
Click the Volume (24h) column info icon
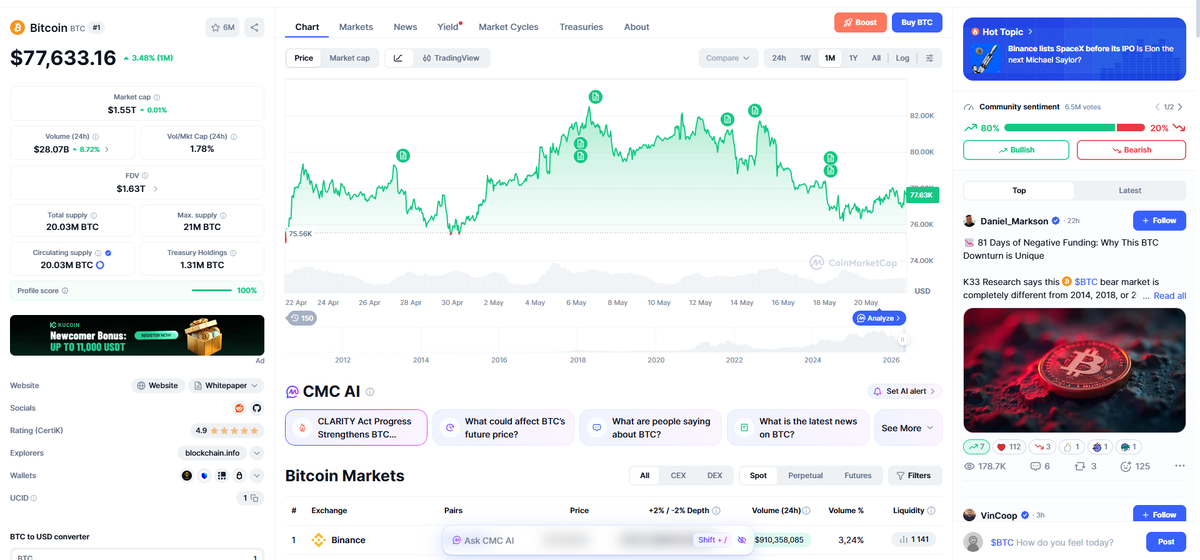coord(807,510)
